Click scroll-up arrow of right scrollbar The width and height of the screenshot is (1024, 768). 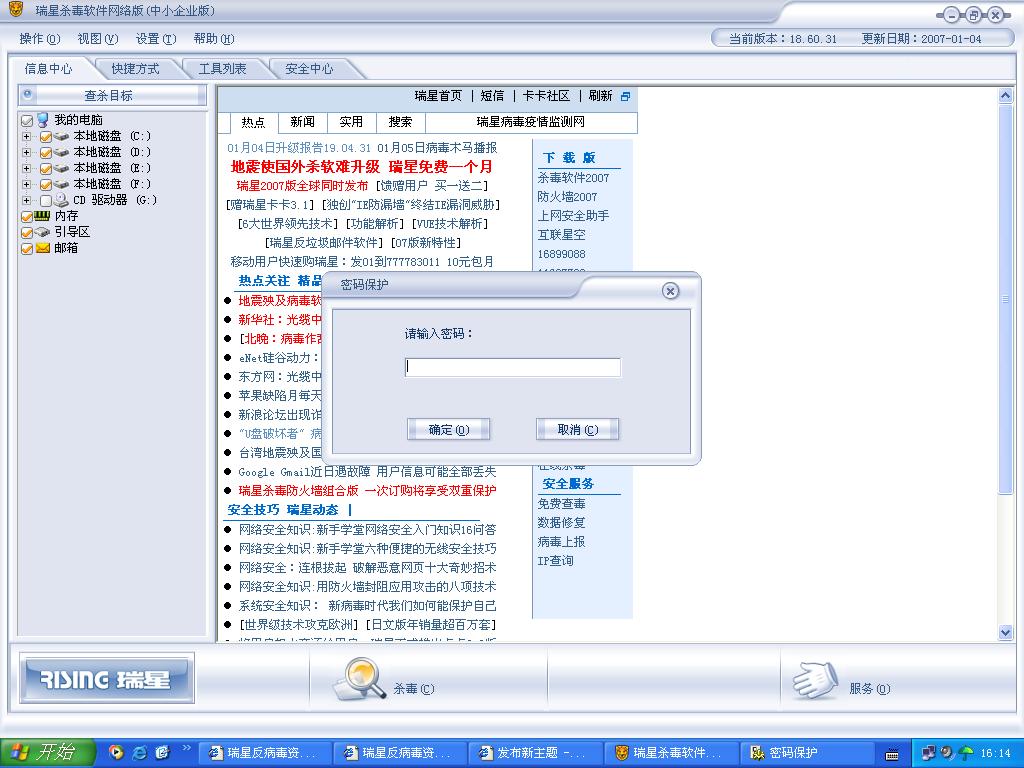1005,96
